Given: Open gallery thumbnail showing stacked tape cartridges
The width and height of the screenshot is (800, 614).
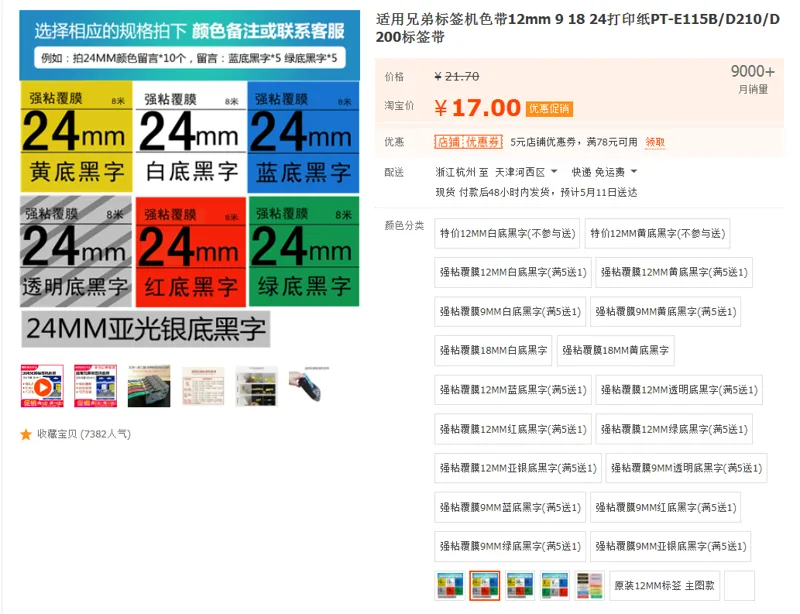Looking at the screenshot, I should [149, 386].
